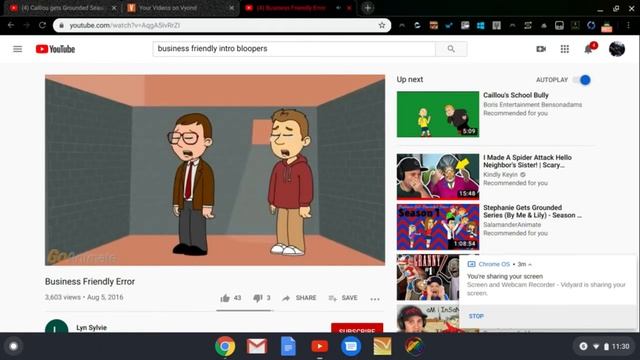Open Google Docs from the shelf

tap(288, 347)
